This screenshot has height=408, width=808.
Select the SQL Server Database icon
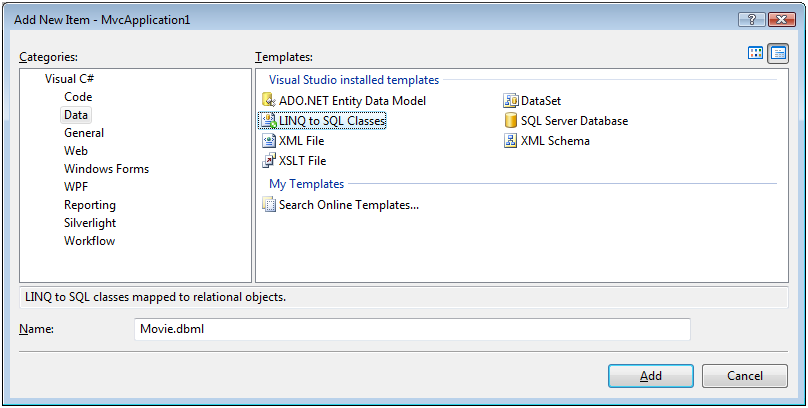[510, 121]
